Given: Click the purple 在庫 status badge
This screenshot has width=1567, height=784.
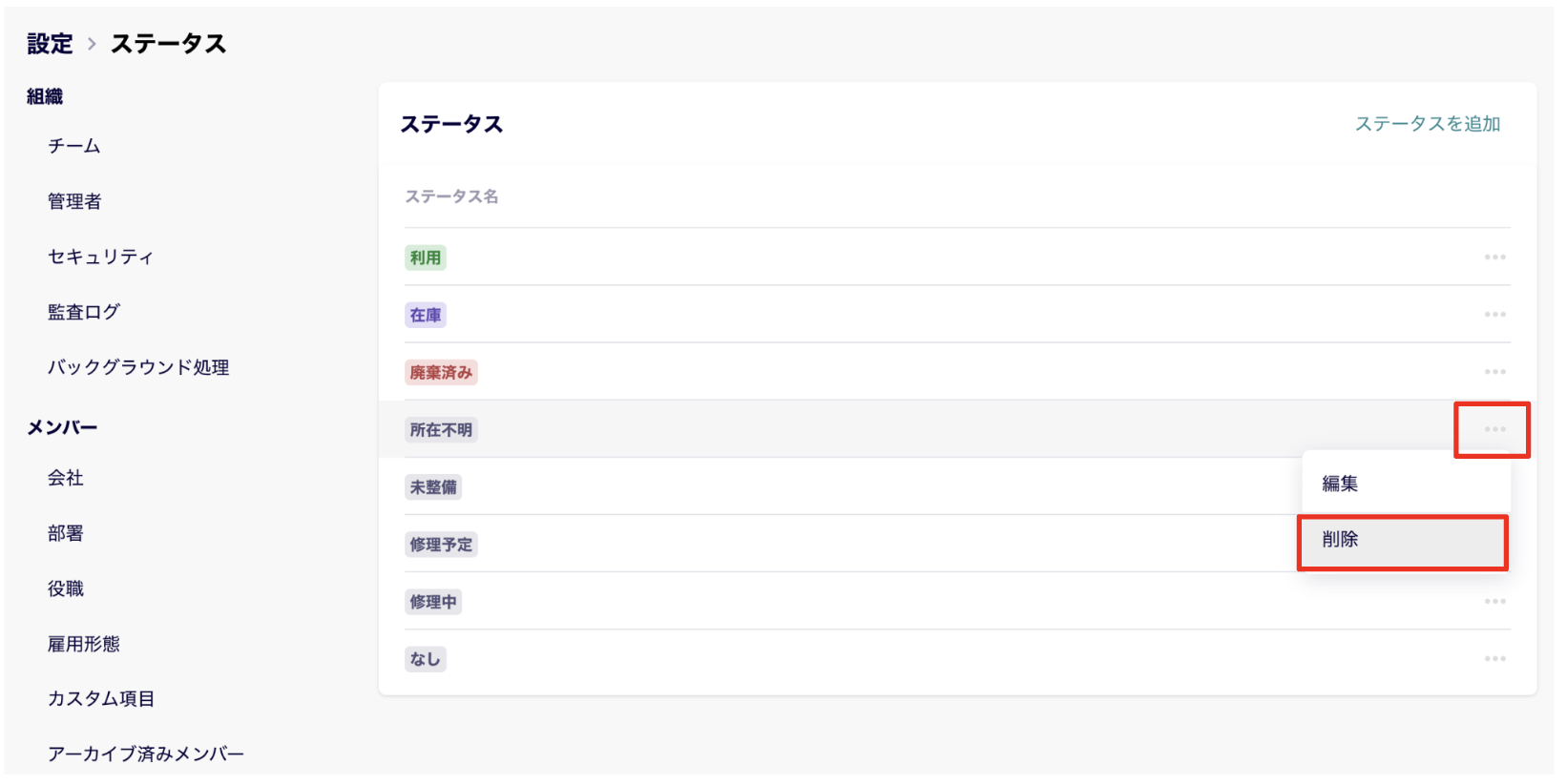Looking at the screenshot, I should [426, 315].
